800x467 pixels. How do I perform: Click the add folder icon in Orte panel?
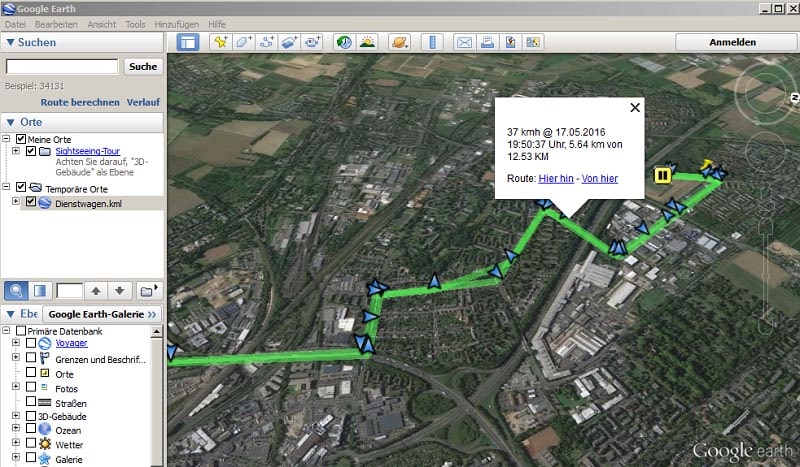coord(148,291)
